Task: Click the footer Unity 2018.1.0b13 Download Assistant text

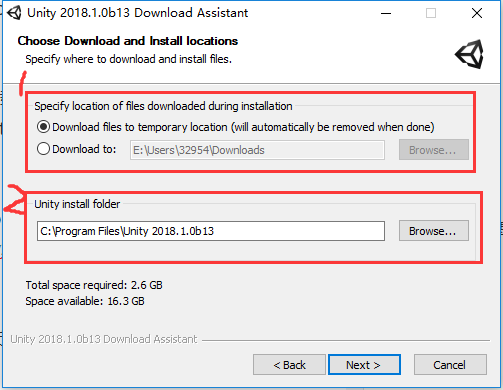Action: click(x=104, y=339)
